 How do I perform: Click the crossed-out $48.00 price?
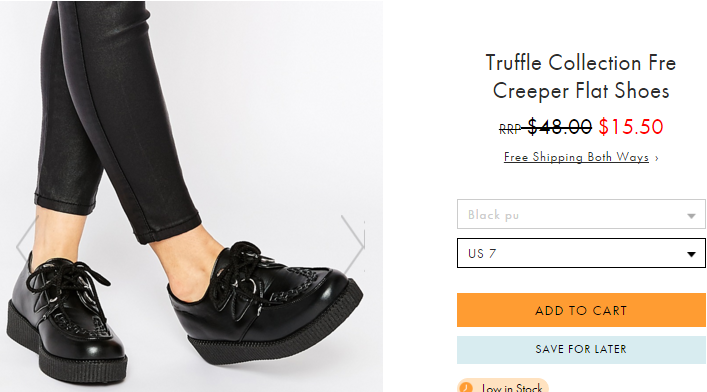point(559,127)
